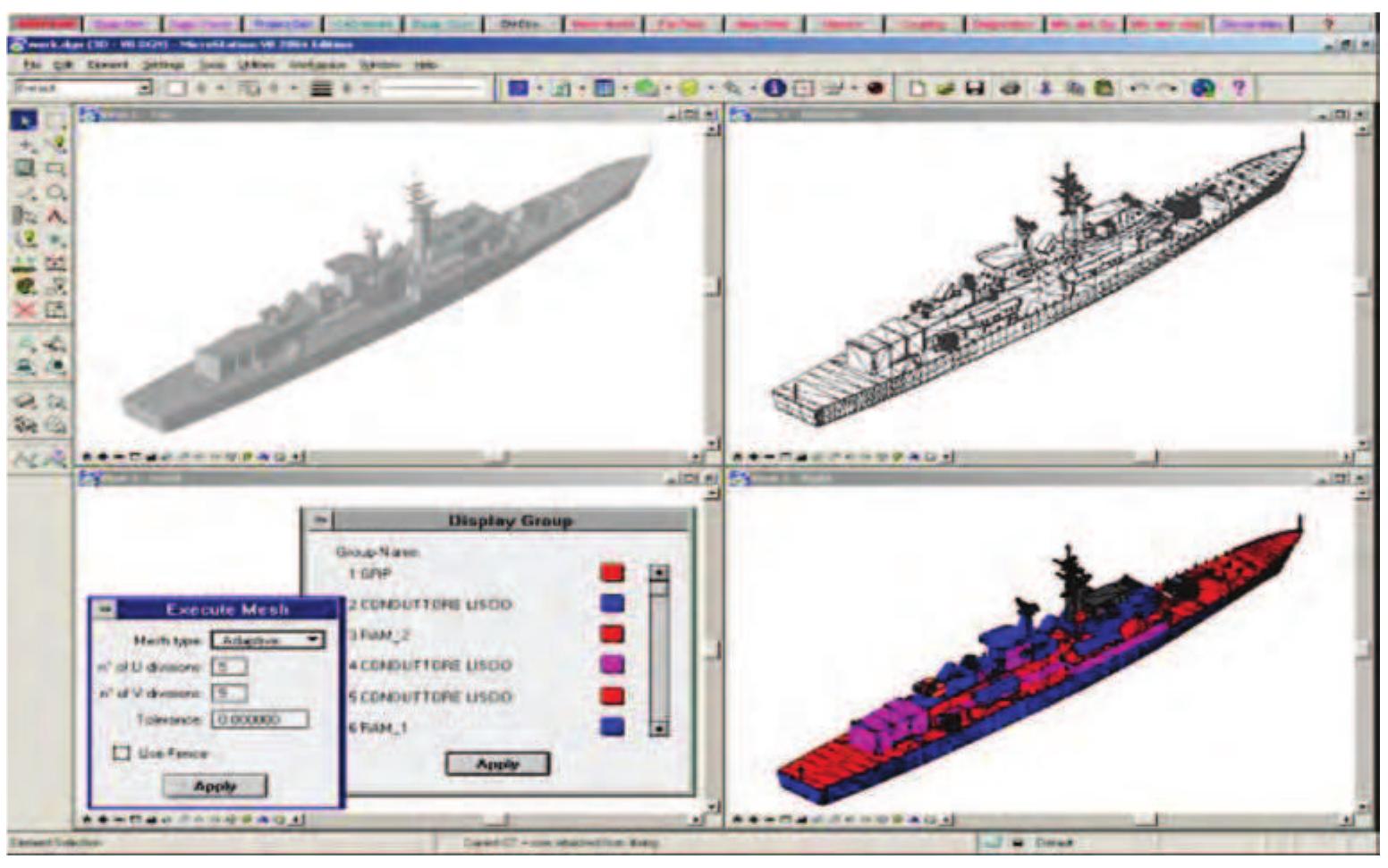Viewport: 1388px width, 868px height.
Task: Click the n° of V divisions field
Action: point(229,693)
